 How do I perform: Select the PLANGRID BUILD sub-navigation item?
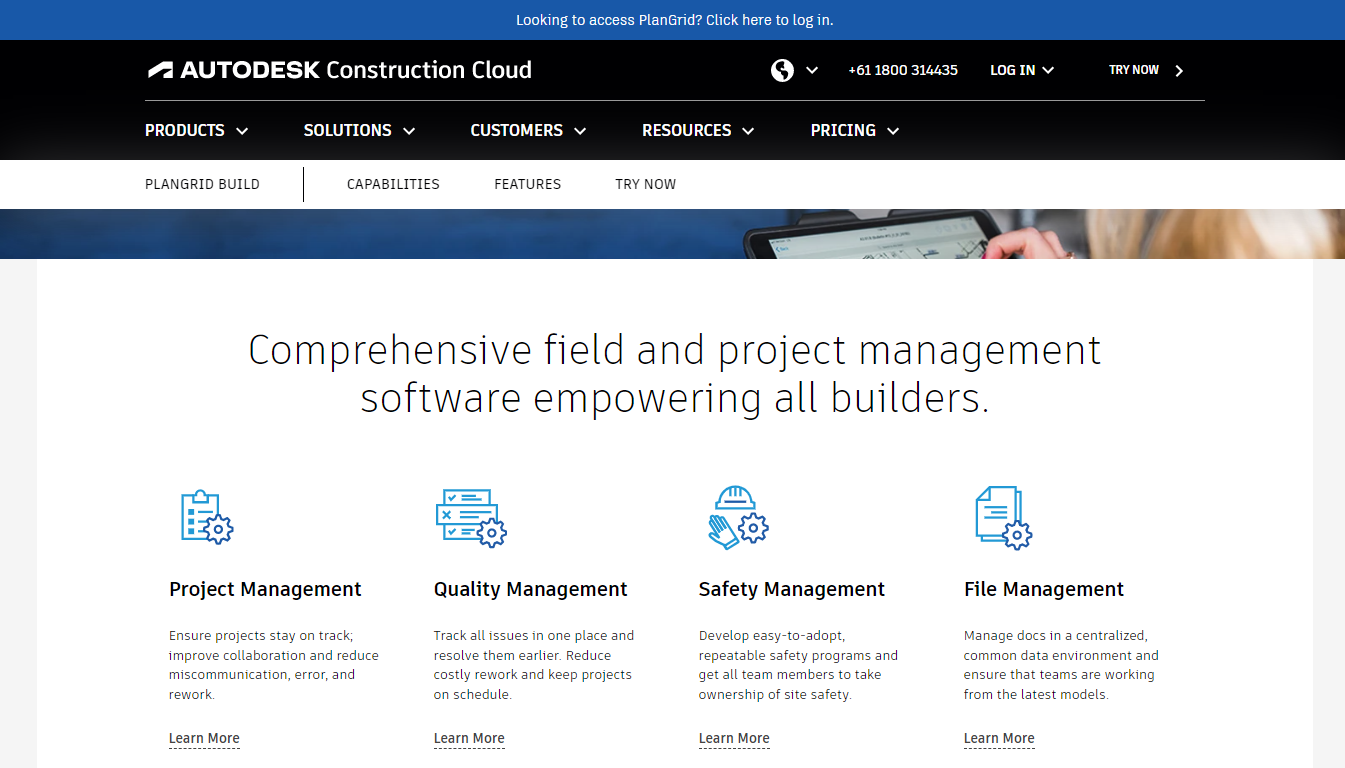pos(202,184)
